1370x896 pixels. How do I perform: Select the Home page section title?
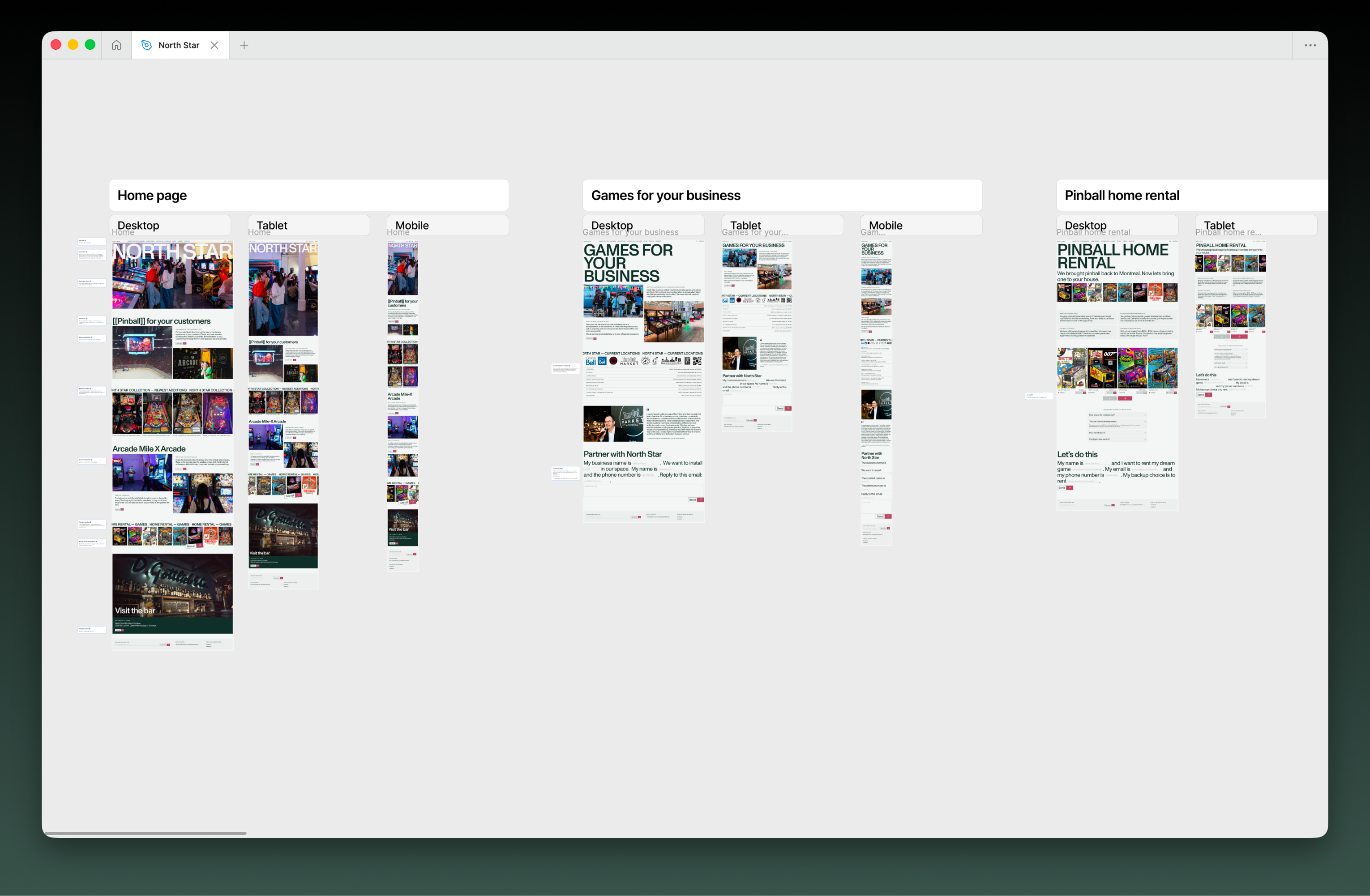[x=152, y=196]
